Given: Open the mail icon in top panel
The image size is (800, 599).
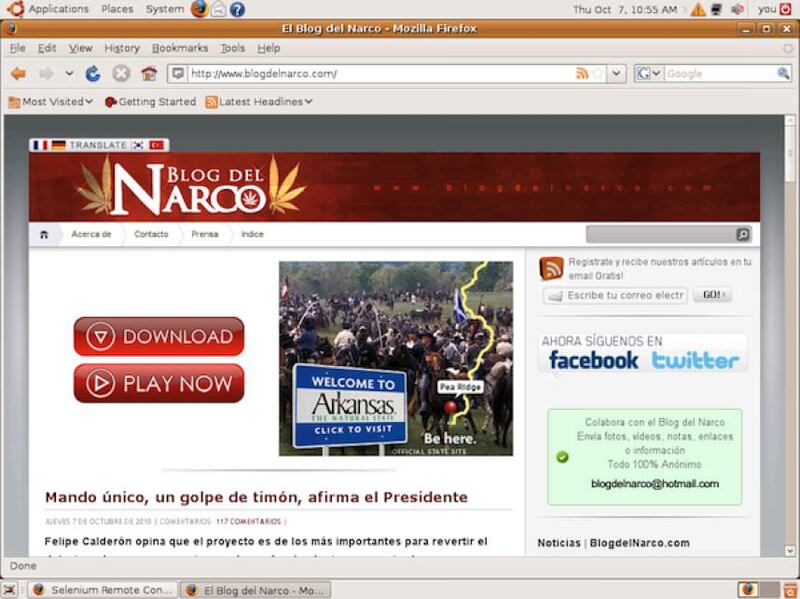Looking at the screenshot, I should coord(218,9).
